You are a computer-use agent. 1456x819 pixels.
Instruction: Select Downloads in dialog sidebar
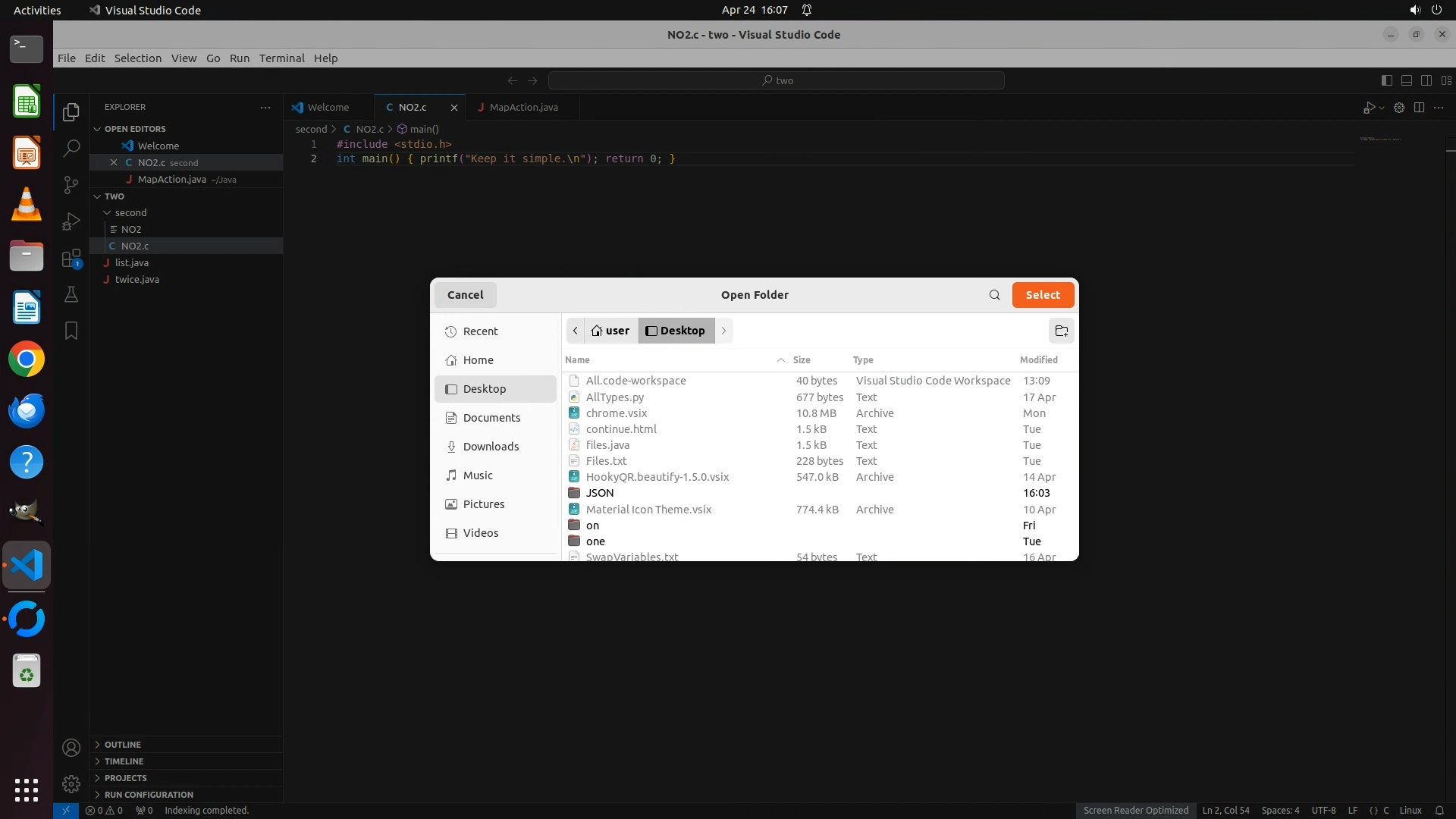coord(491,447)
